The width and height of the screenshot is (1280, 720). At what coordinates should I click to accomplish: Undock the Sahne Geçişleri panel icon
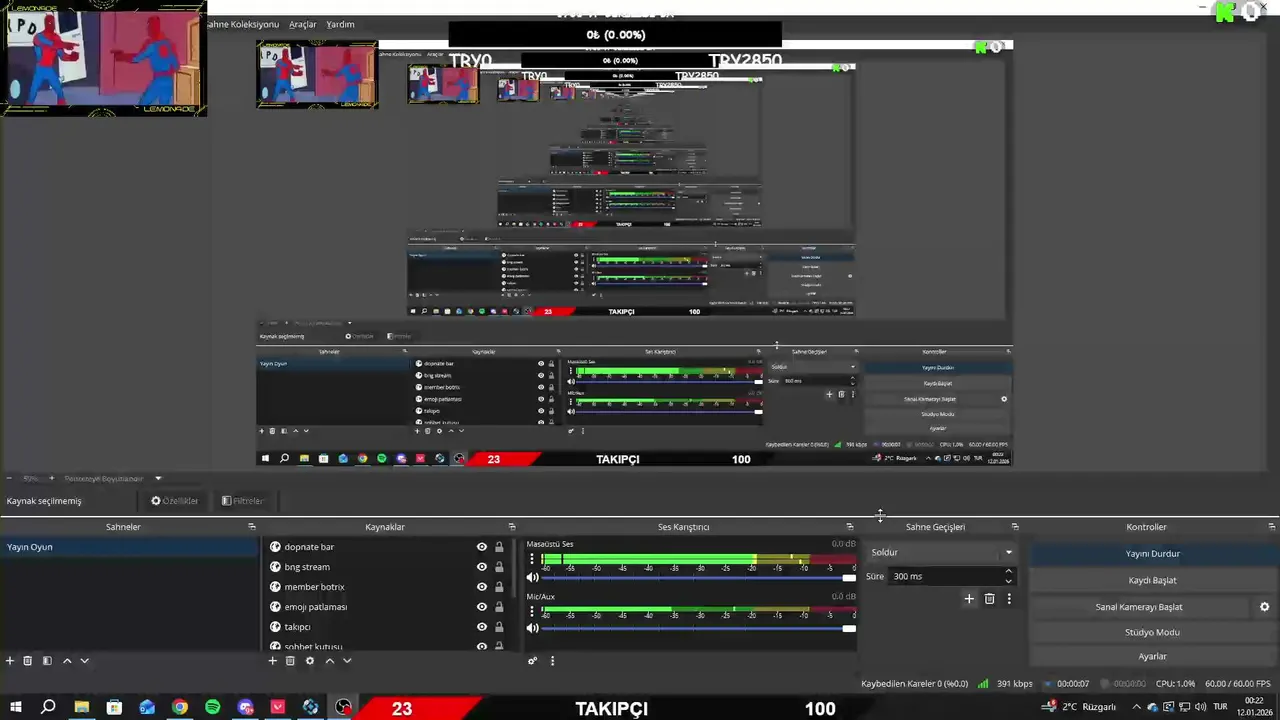point(1015,527)
